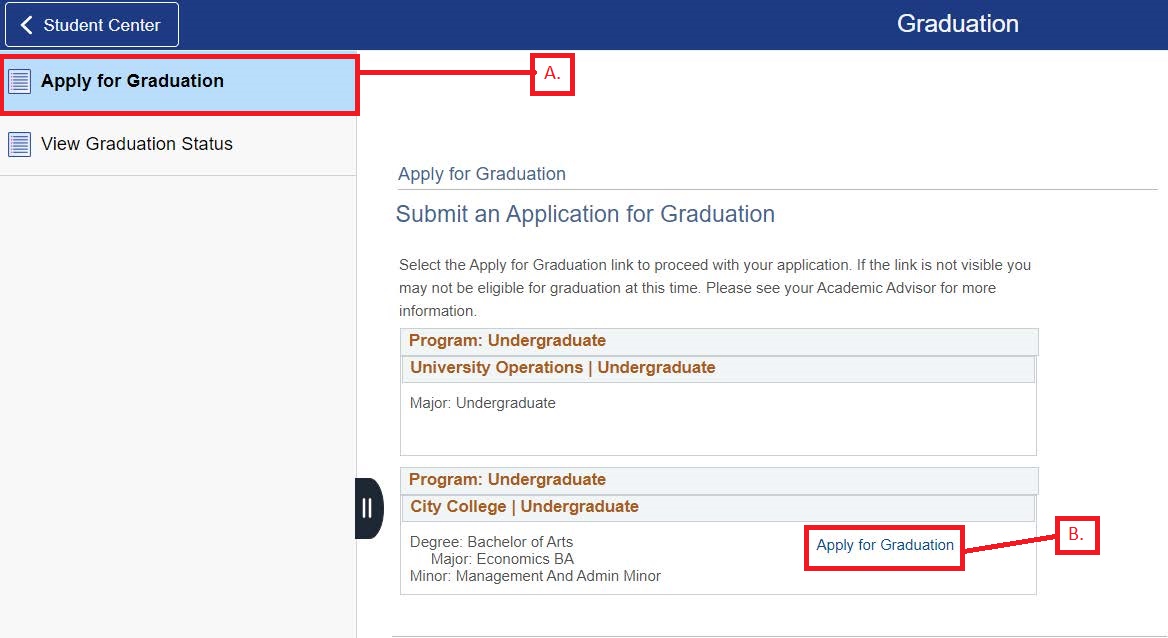Click the Minor: Management And Admin Minor text
This screenshot has width=1168, height=638.
click(534, 576)
